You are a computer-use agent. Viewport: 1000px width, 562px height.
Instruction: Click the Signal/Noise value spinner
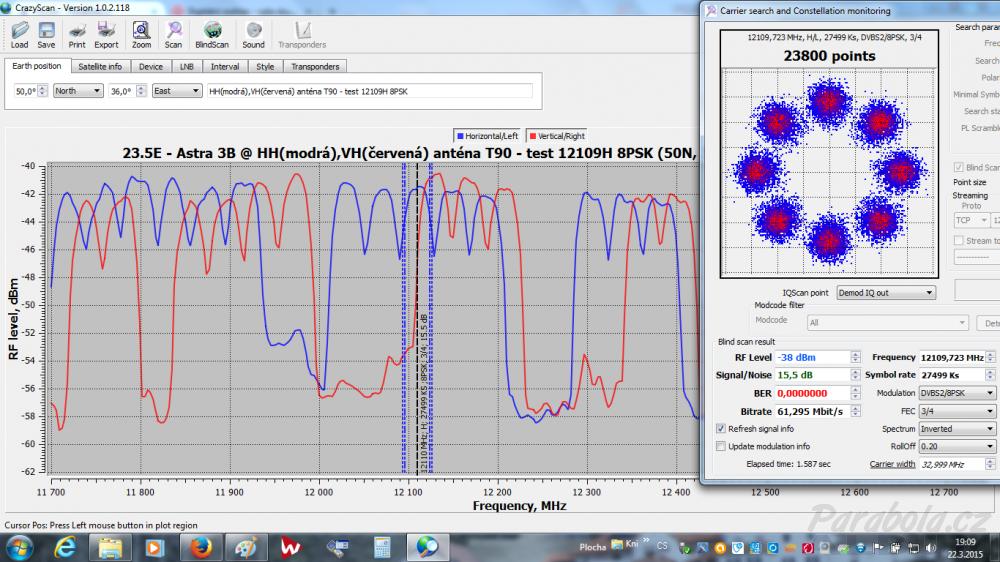[x=855, y=375]
